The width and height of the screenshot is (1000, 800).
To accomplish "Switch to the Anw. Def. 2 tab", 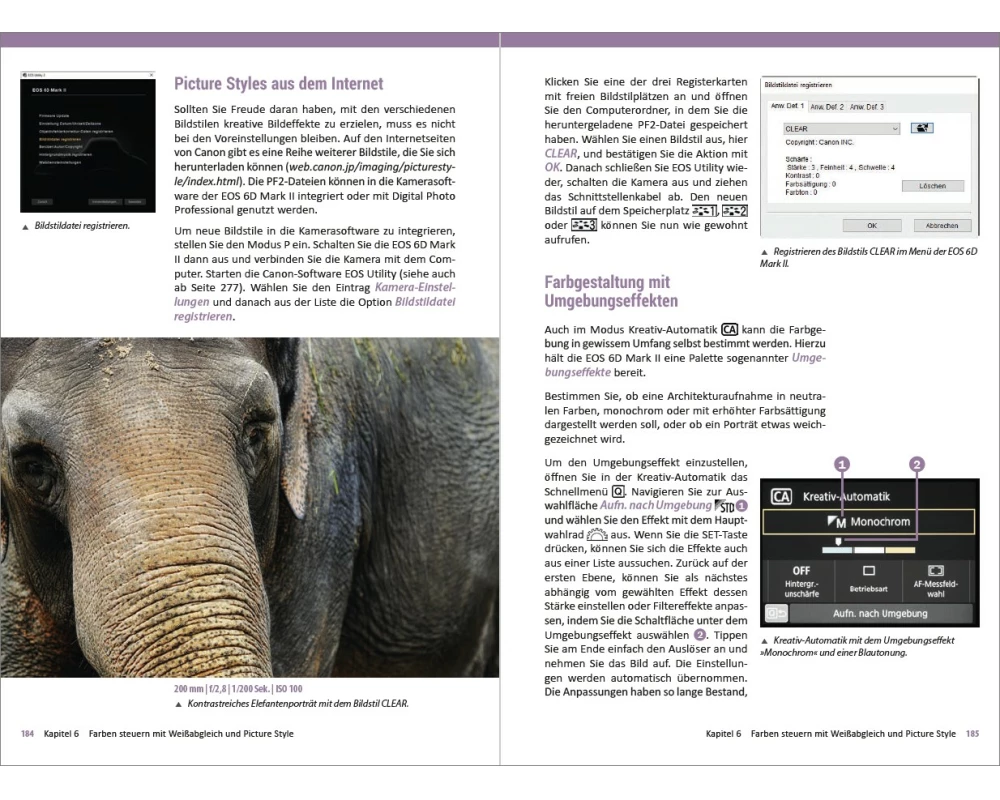I will [x=827, y=106].
